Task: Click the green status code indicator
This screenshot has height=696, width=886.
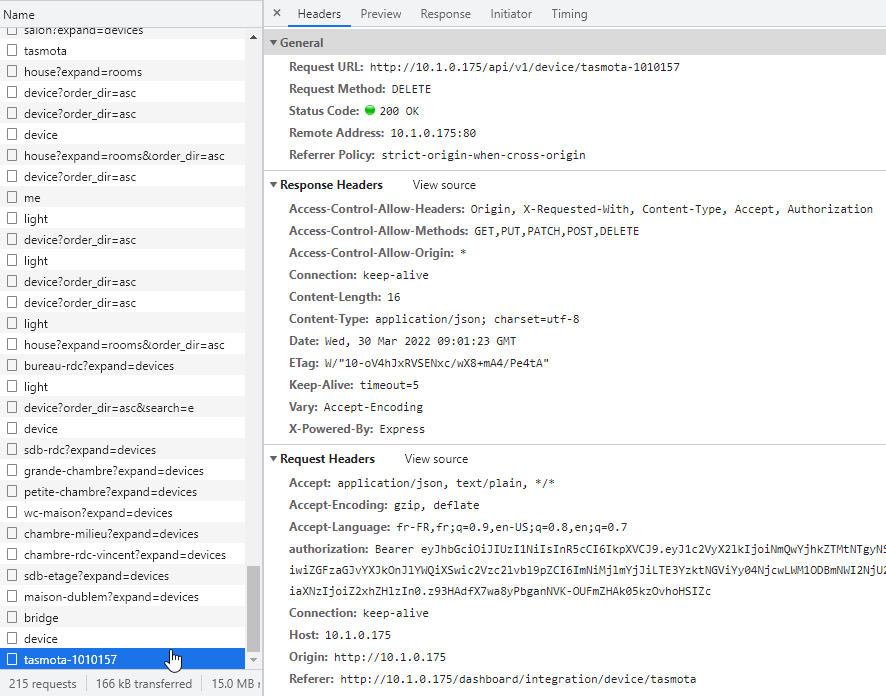Action: [370, 110]
